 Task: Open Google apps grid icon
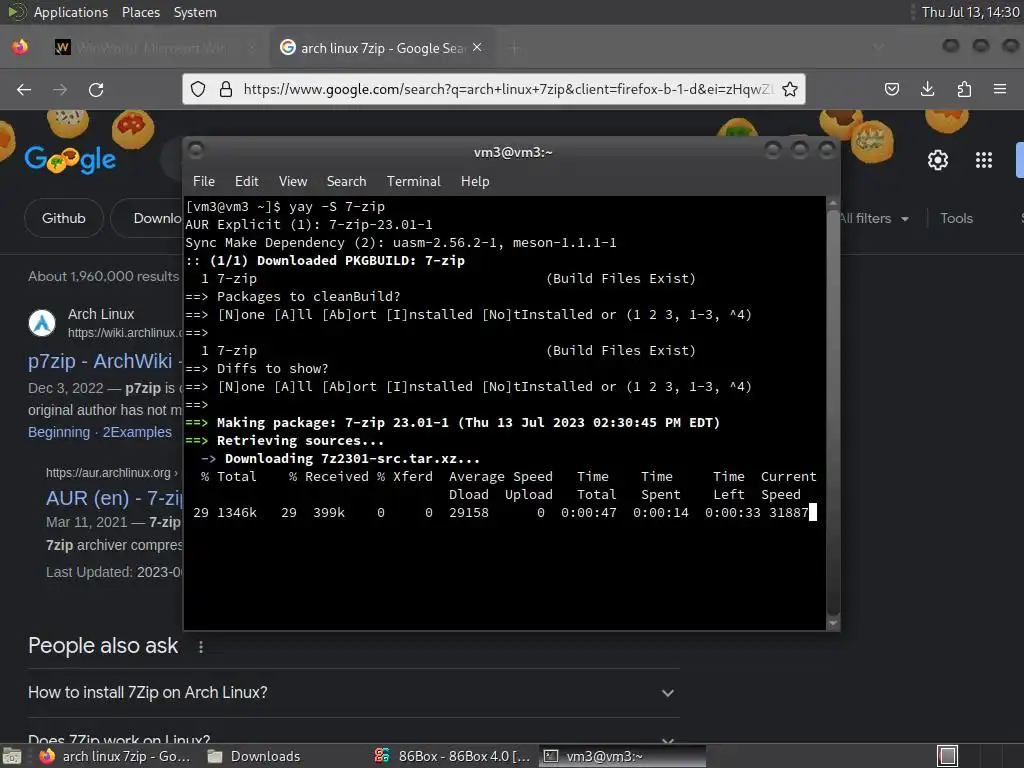[x=984, y=160]
